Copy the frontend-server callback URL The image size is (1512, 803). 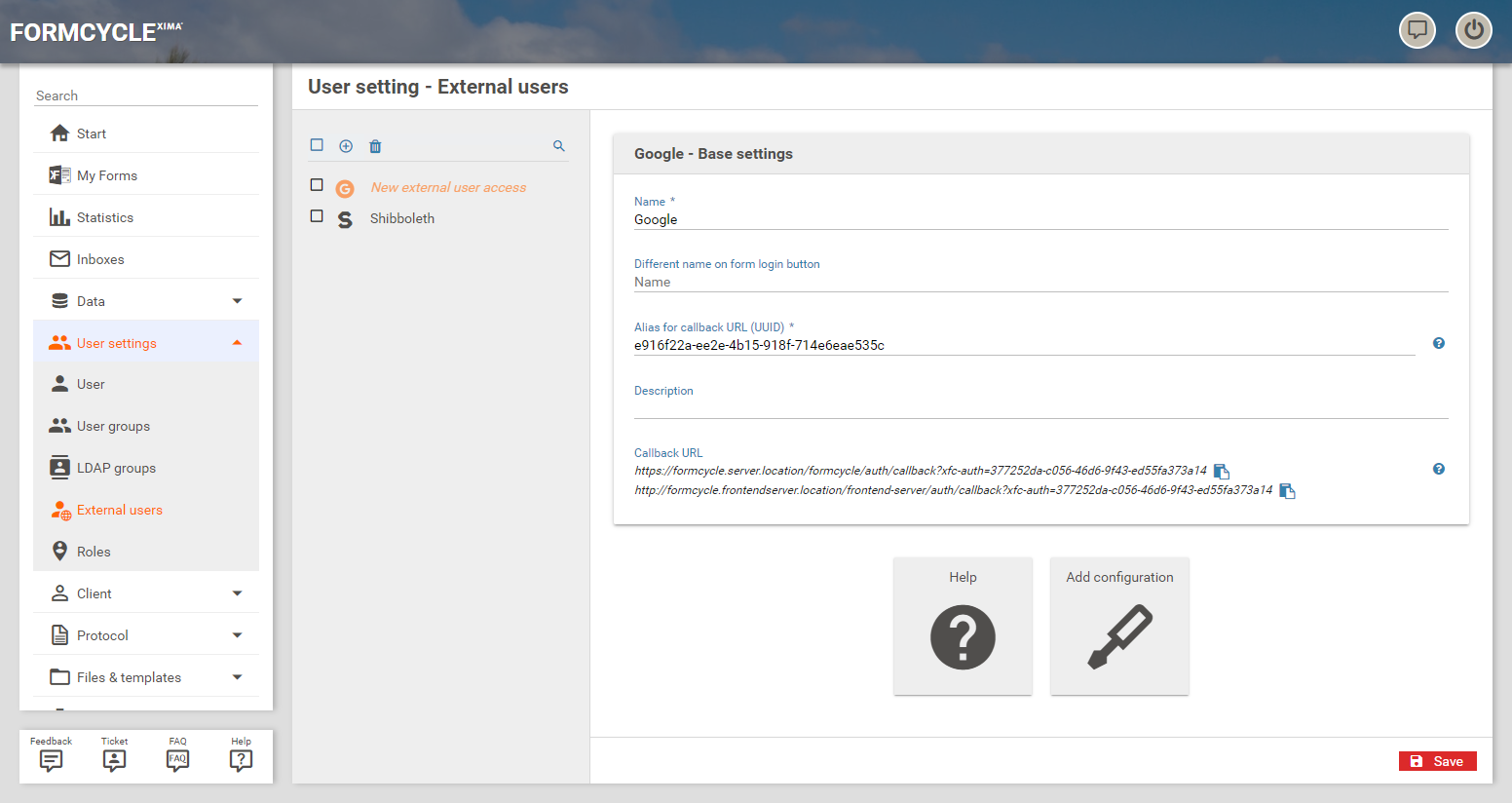[1287, 491]
